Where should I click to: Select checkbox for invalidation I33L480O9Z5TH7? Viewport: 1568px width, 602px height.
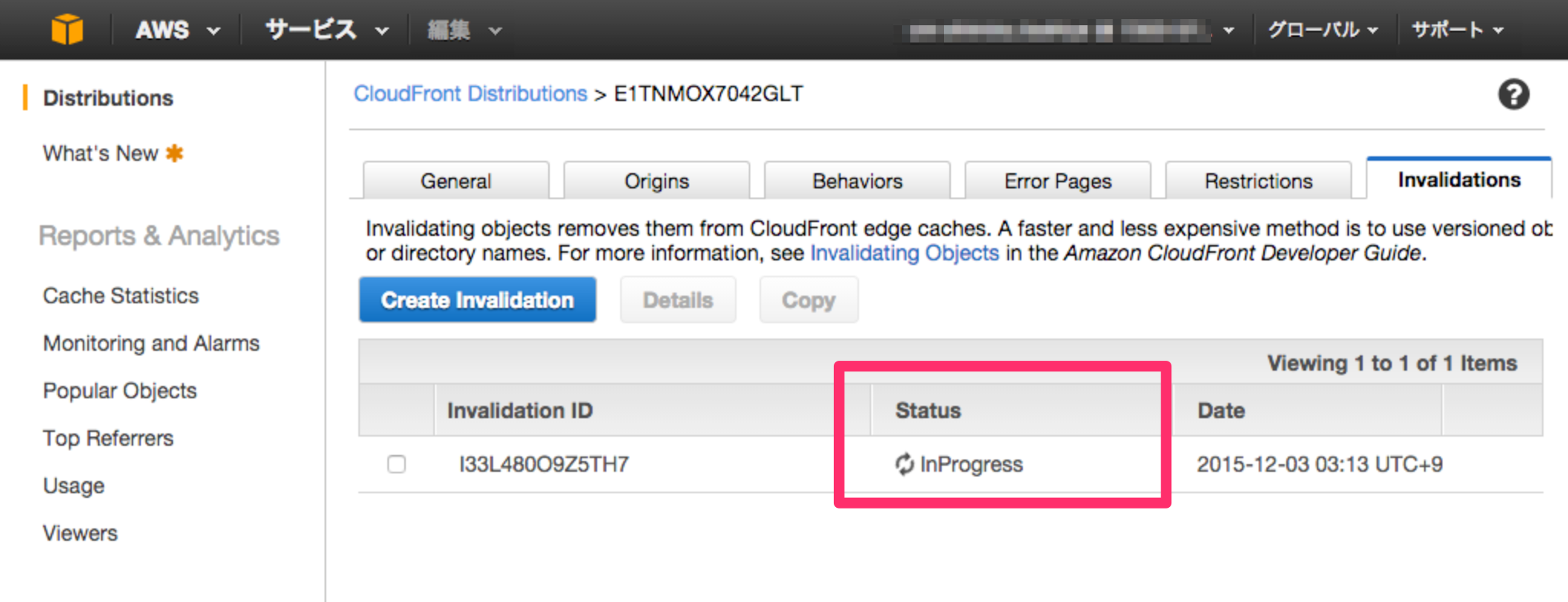point(397,464)
